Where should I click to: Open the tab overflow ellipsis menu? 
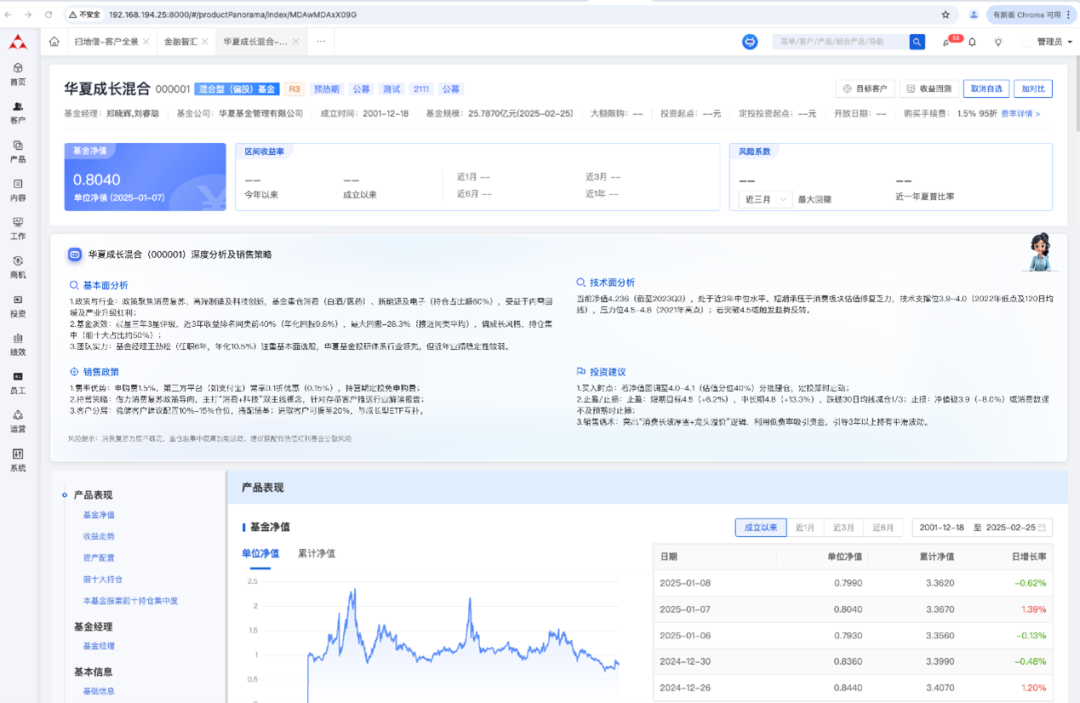pyautogui.click(x=321, y=41)
